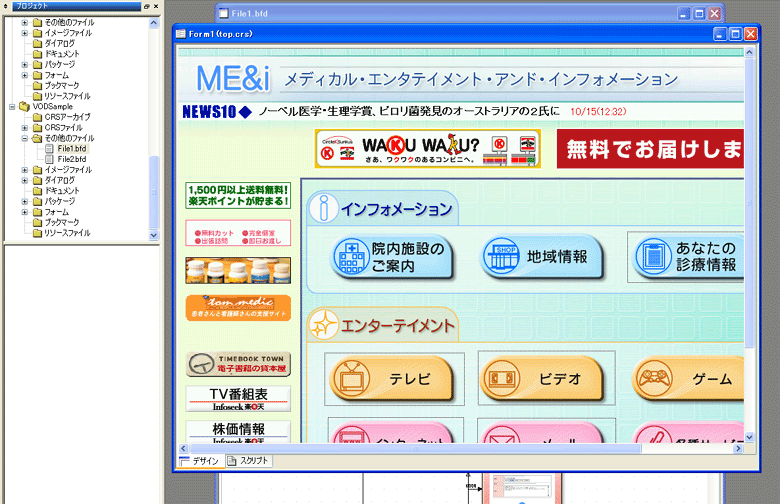
Task: Click the 1,500円以上送料無料 banner
Action: [238, 196]
